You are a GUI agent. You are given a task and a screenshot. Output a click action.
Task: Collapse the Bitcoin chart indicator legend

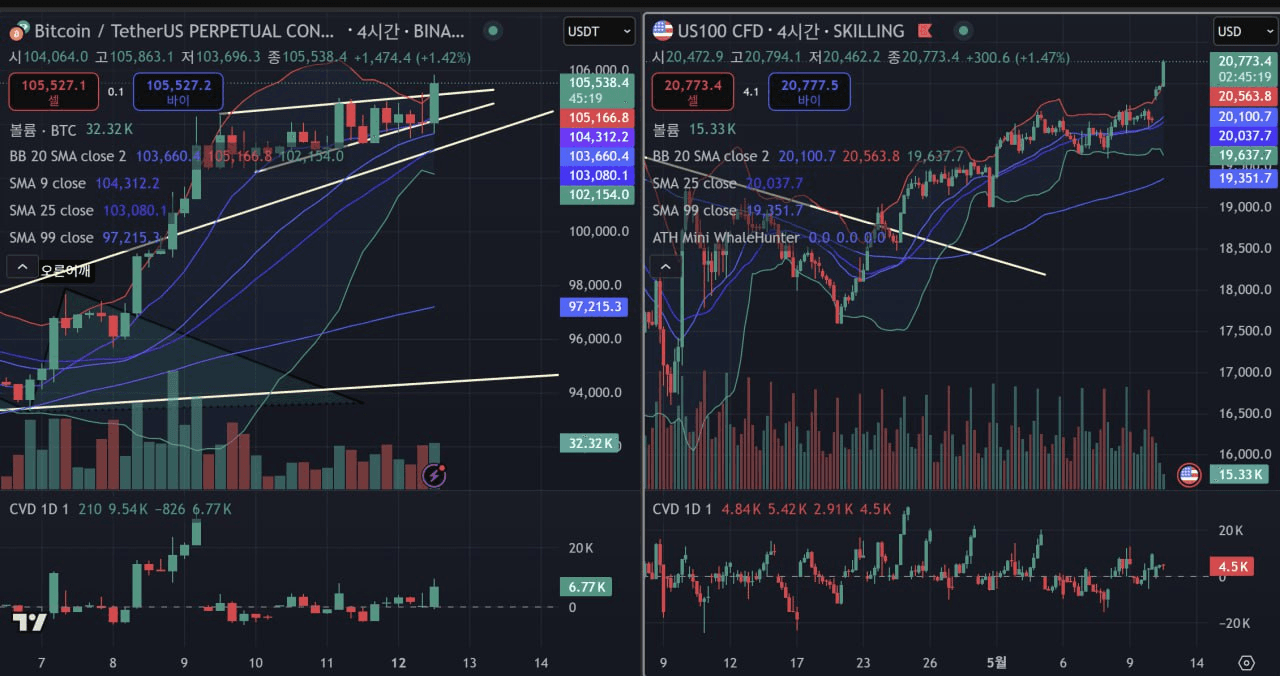tap(22, 266)
